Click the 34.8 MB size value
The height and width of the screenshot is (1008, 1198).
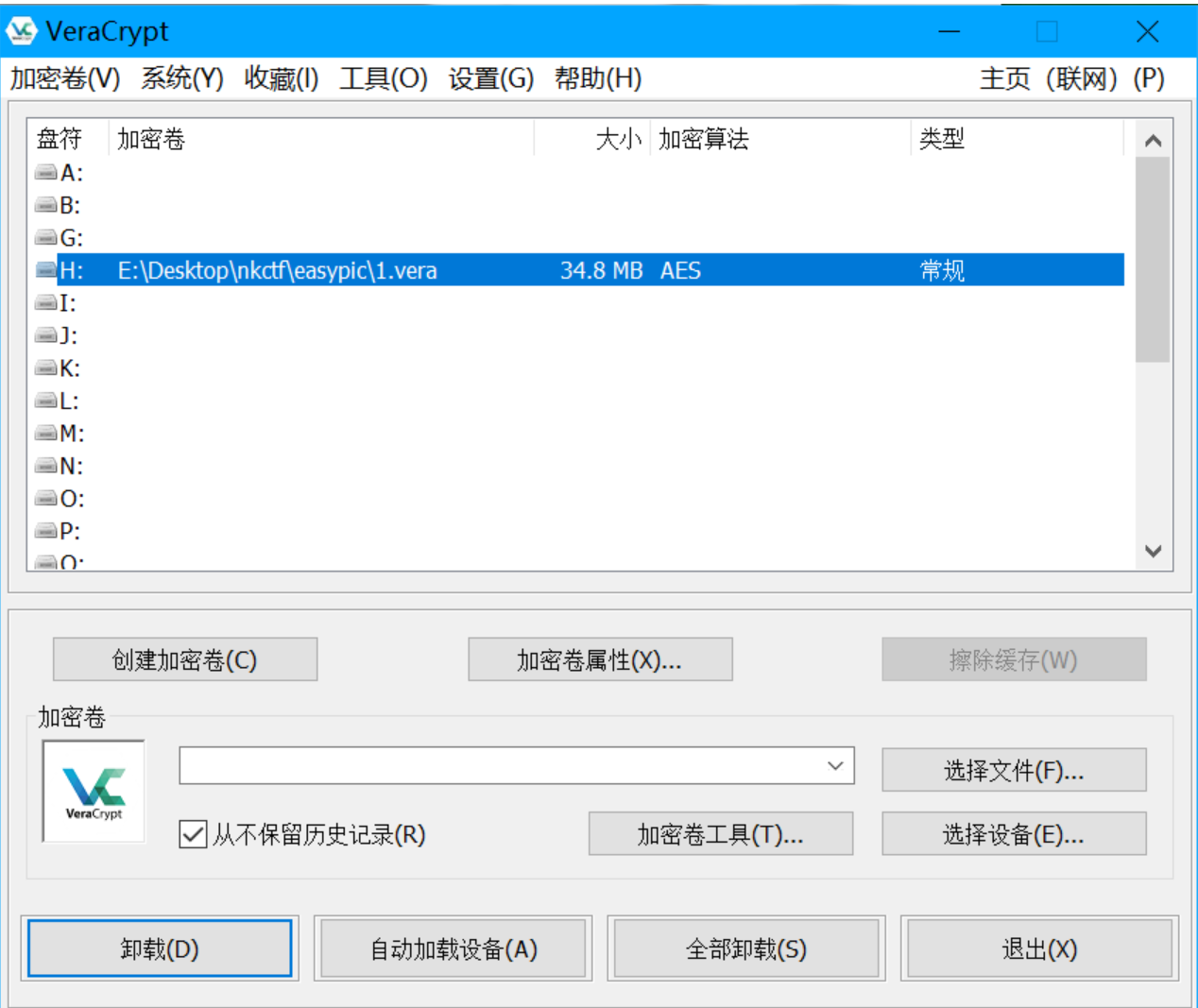[x=602, y=271]
